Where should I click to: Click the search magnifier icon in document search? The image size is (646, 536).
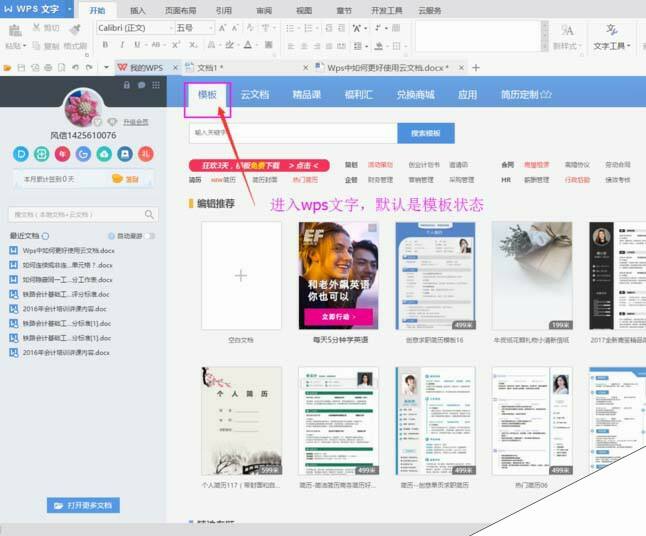click(149, 214)
